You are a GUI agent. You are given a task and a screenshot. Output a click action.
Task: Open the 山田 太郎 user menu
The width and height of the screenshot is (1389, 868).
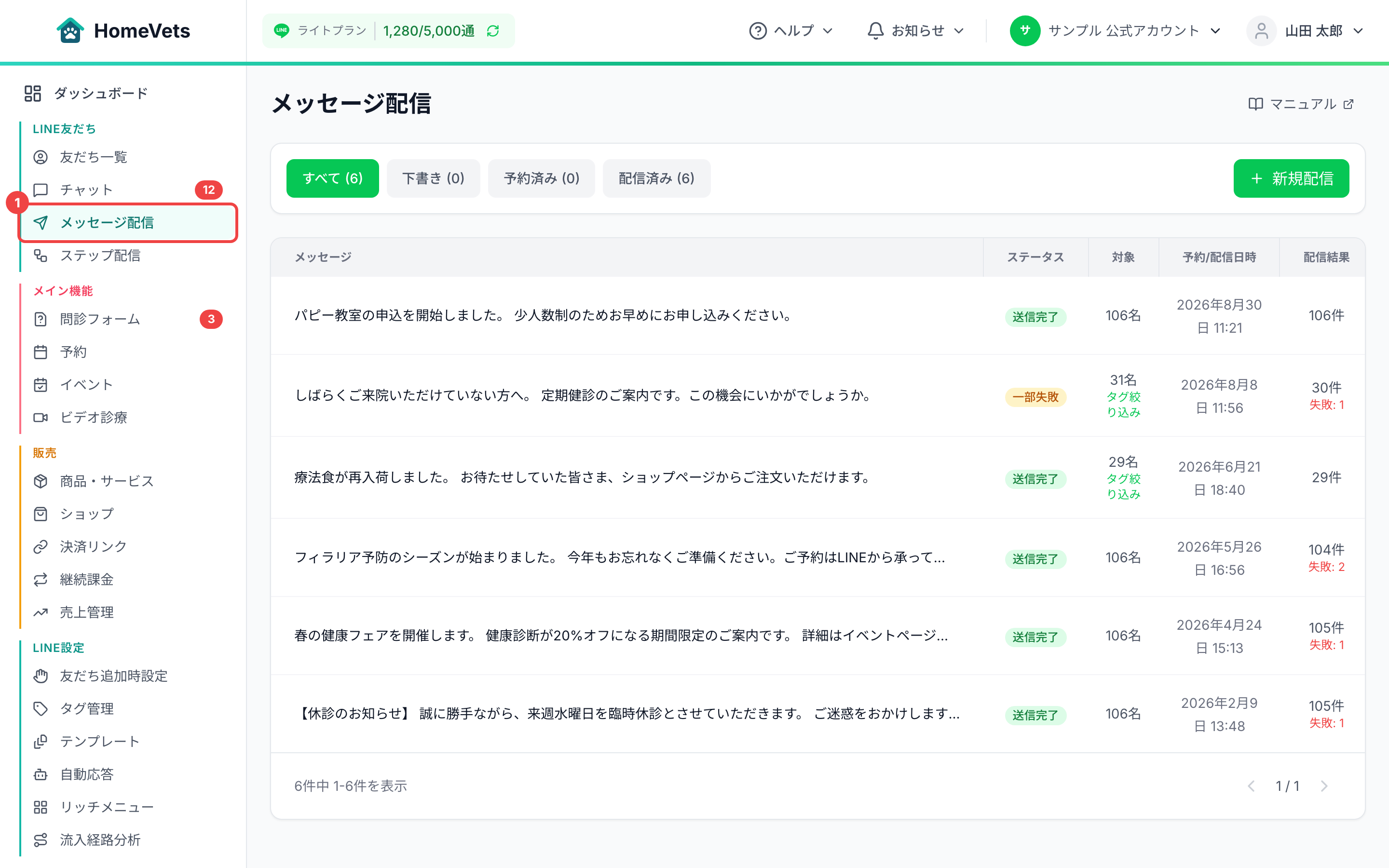[1305, 30]
